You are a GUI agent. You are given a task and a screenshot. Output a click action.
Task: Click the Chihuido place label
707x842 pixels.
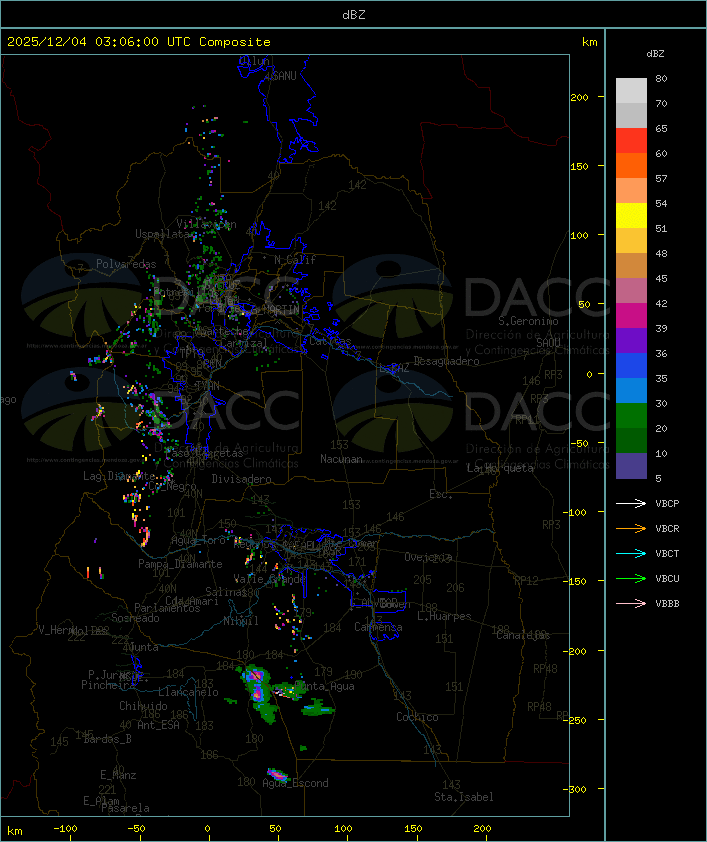click(143, 706)
